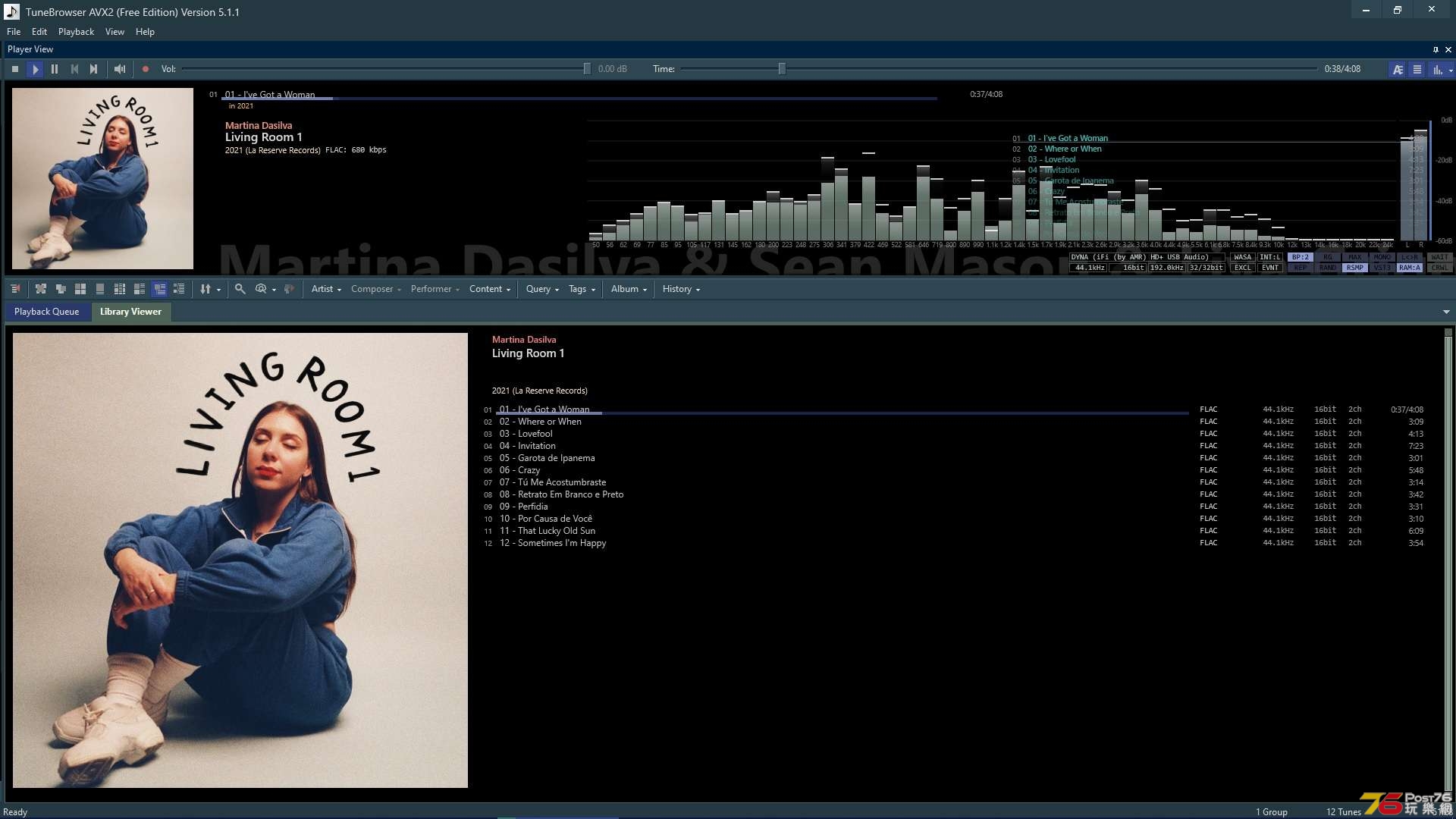
Task: Toggle the REP repeat indicator
Action: click(x=1301, y=268)
